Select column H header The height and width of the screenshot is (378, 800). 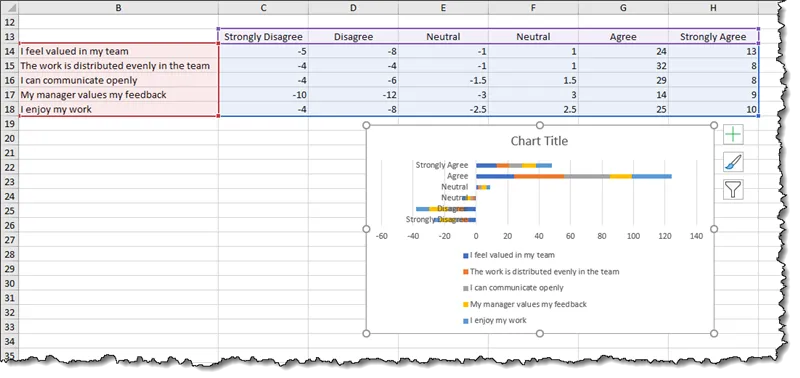(x=713, y=8)
